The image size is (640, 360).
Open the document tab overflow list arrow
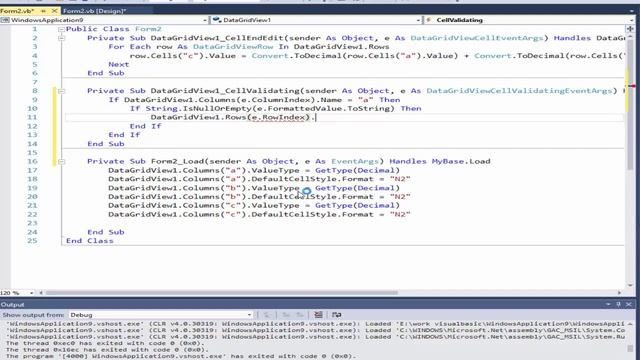pos(632,11)
